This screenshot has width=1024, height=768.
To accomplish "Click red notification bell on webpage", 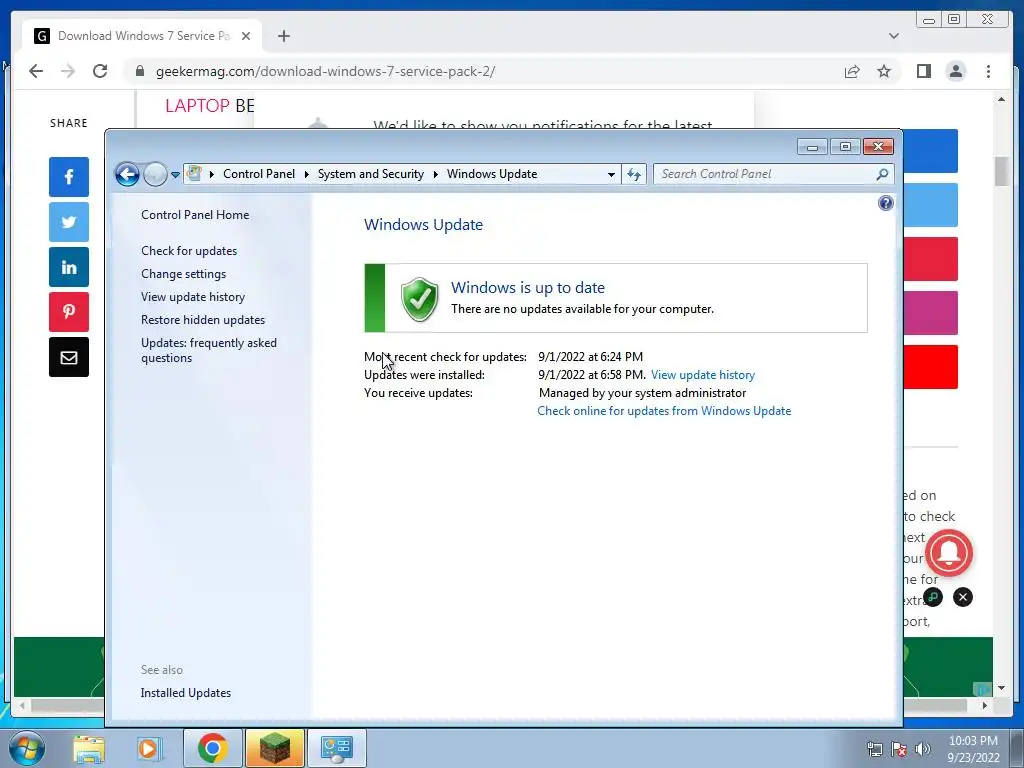I will click(x=949, y=553).
